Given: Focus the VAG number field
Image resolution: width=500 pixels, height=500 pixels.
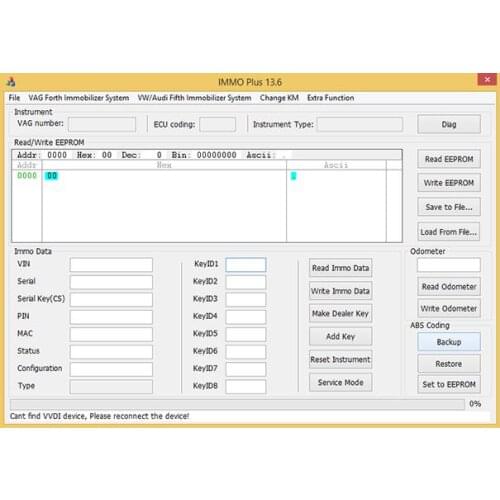Looking at the screenshot, I should (102, 124).
